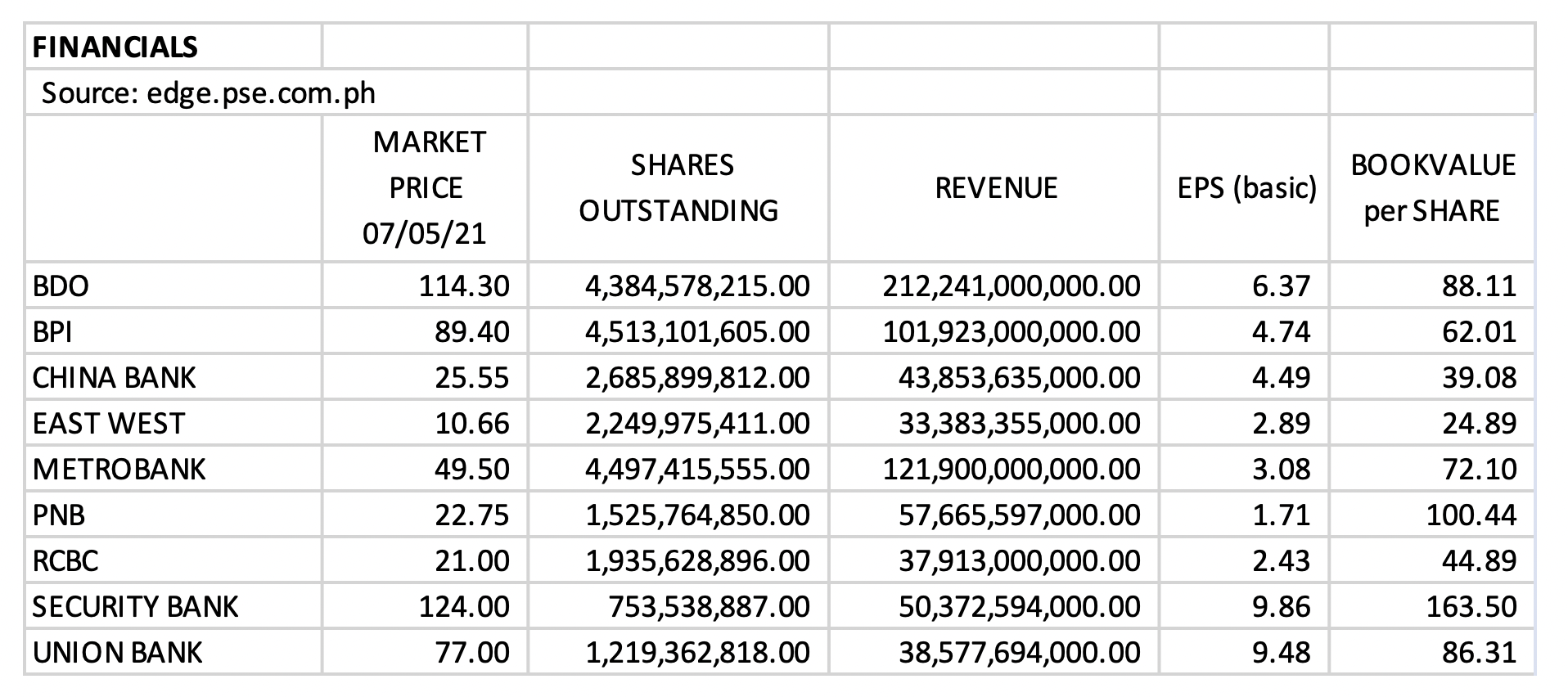Select the BOOKVALUE per SHARE header
1568x697 pixels.
coord(1432,188)
